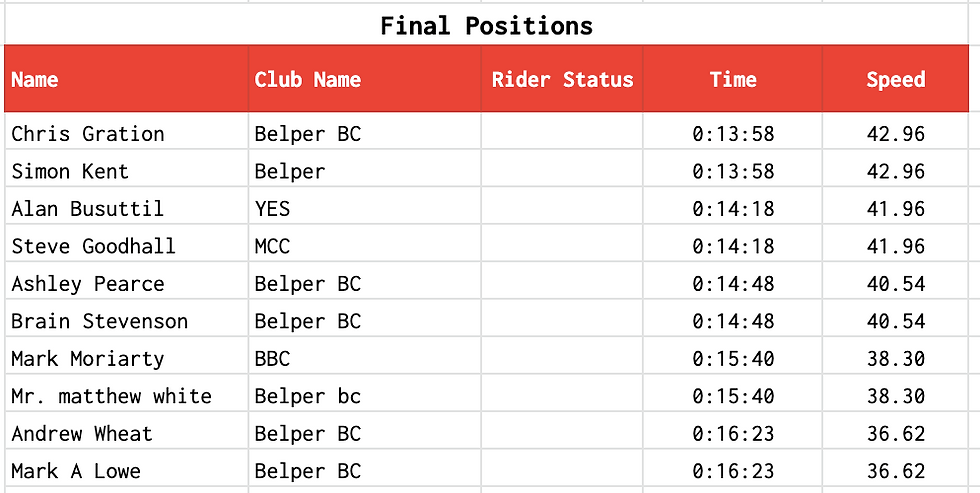Select the Alan Busuttil cell
The image size is (980, 493).
pos(88,209)
